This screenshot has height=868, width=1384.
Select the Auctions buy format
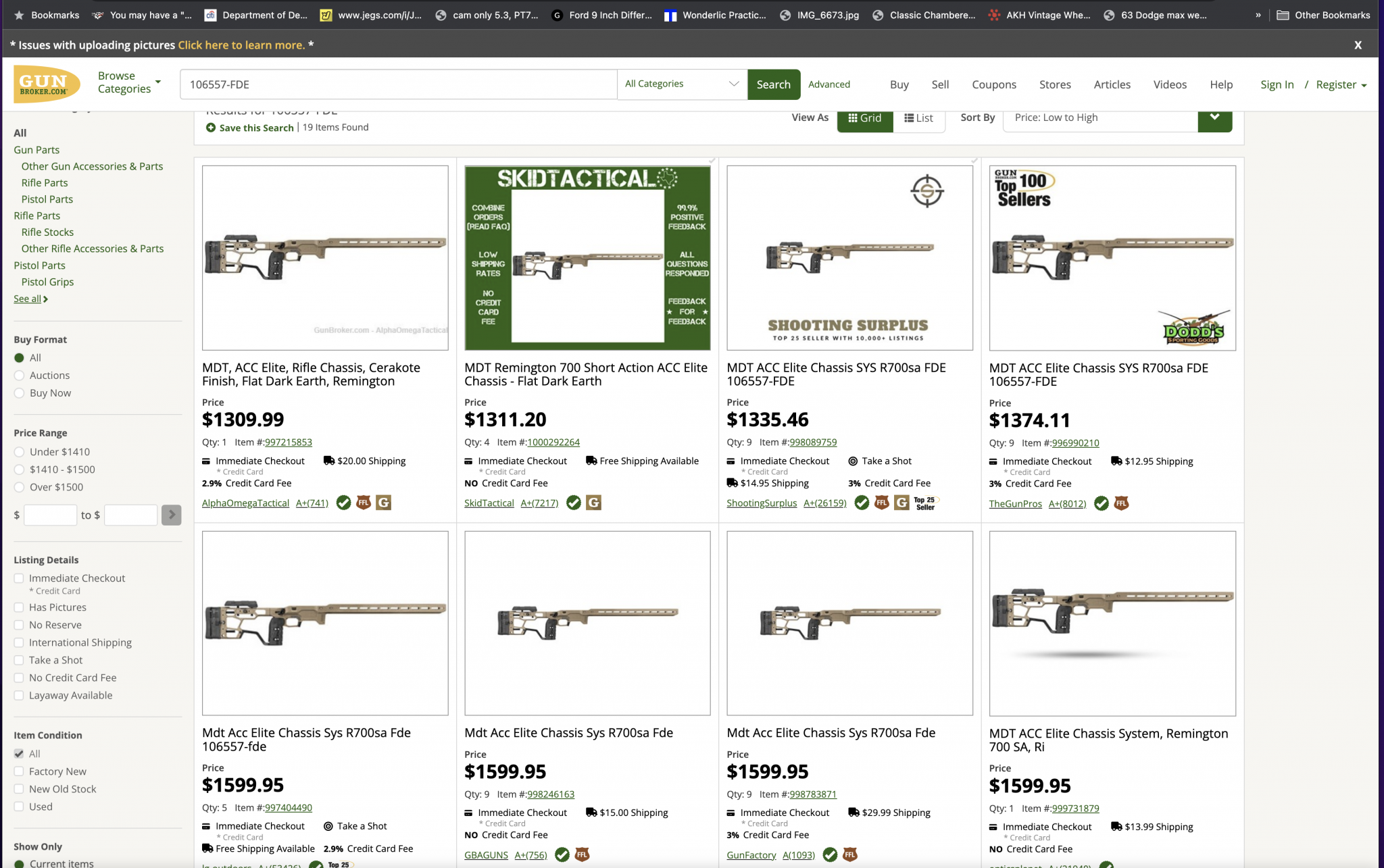click(19, 376)
